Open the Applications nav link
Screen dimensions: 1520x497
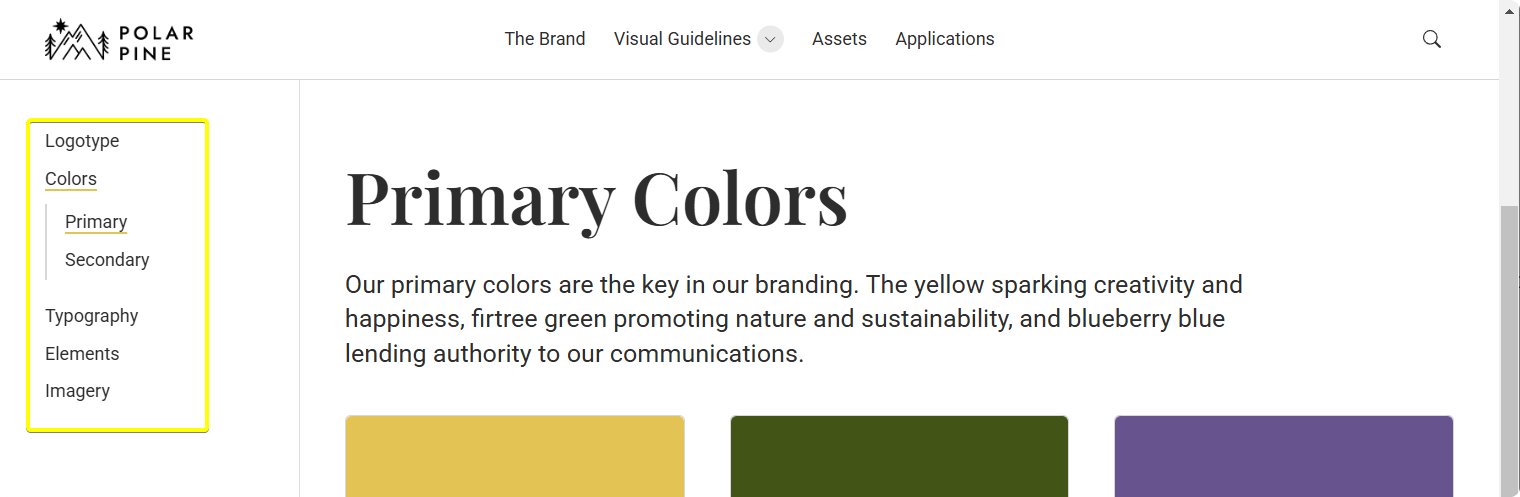click(945, 39)
